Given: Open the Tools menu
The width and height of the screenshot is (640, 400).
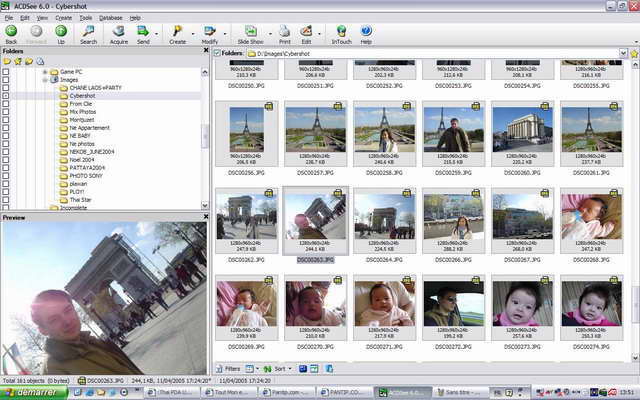Looking at the screenshot, I should point(86,18).
